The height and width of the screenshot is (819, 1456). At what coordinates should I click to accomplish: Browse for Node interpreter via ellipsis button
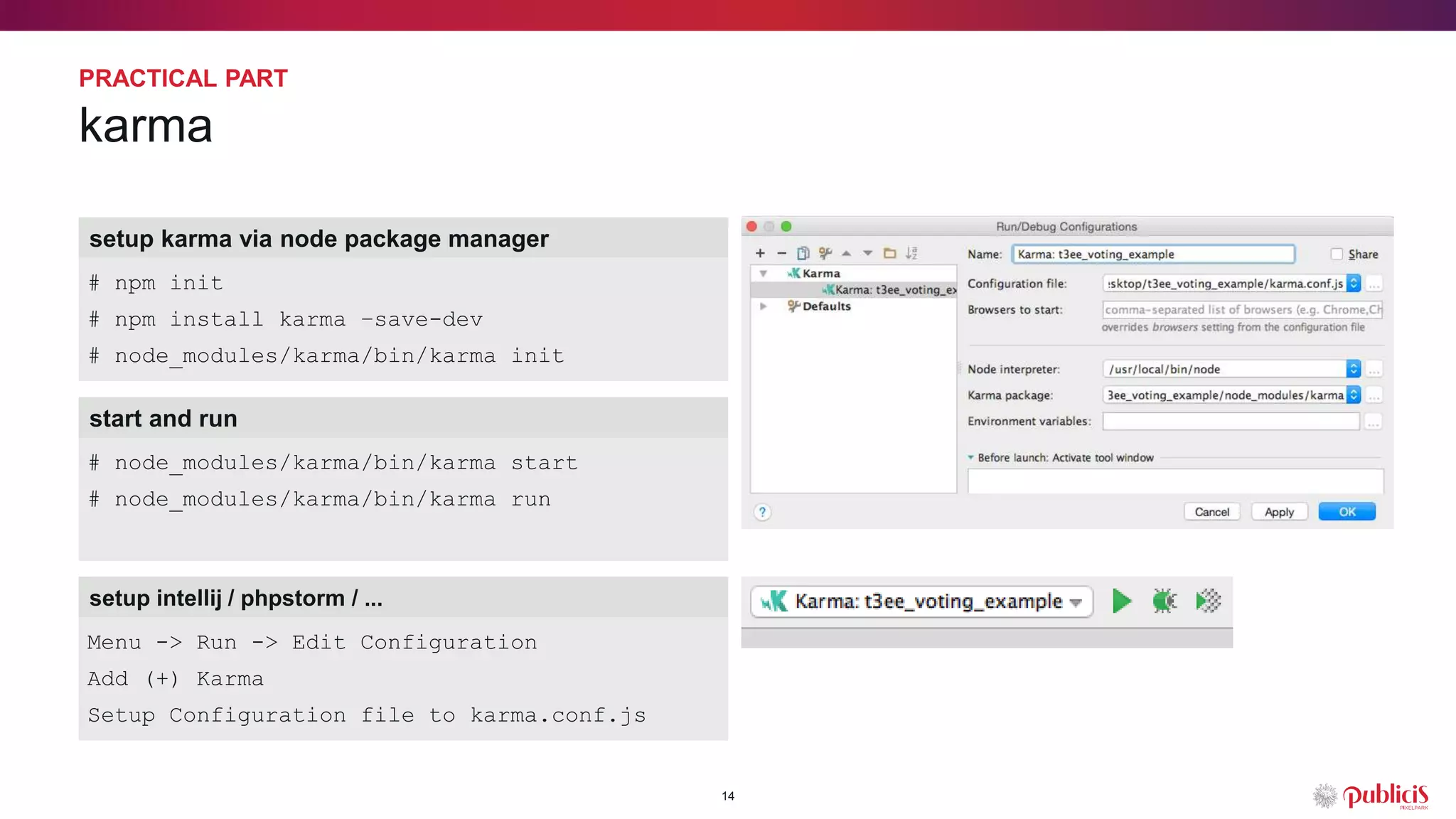pos(1374,369)
